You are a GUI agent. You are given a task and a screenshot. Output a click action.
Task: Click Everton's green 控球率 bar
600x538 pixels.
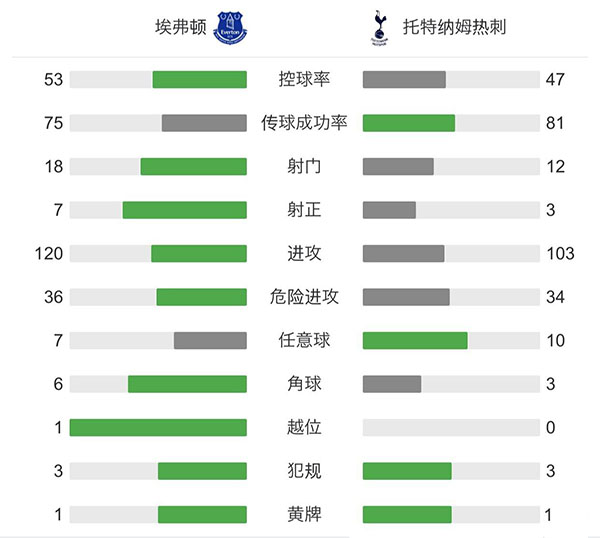199,80
